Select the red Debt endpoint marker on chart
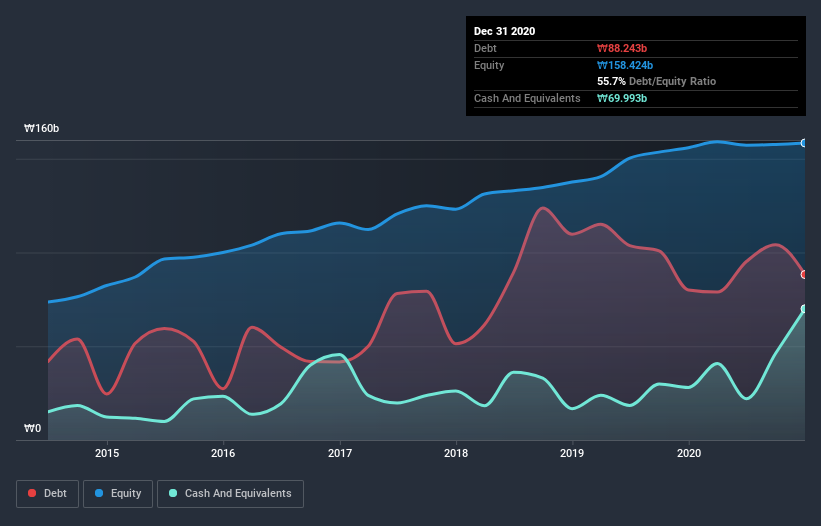Viewport: 821px width, 526px height. point(804,275)
